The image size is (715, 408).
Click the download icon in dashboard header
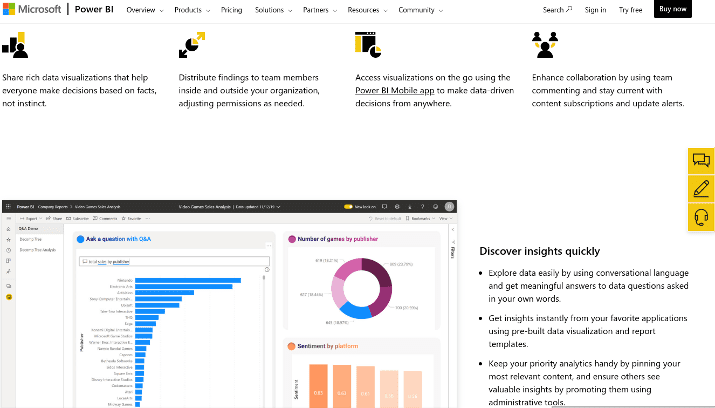coord(410,207)
